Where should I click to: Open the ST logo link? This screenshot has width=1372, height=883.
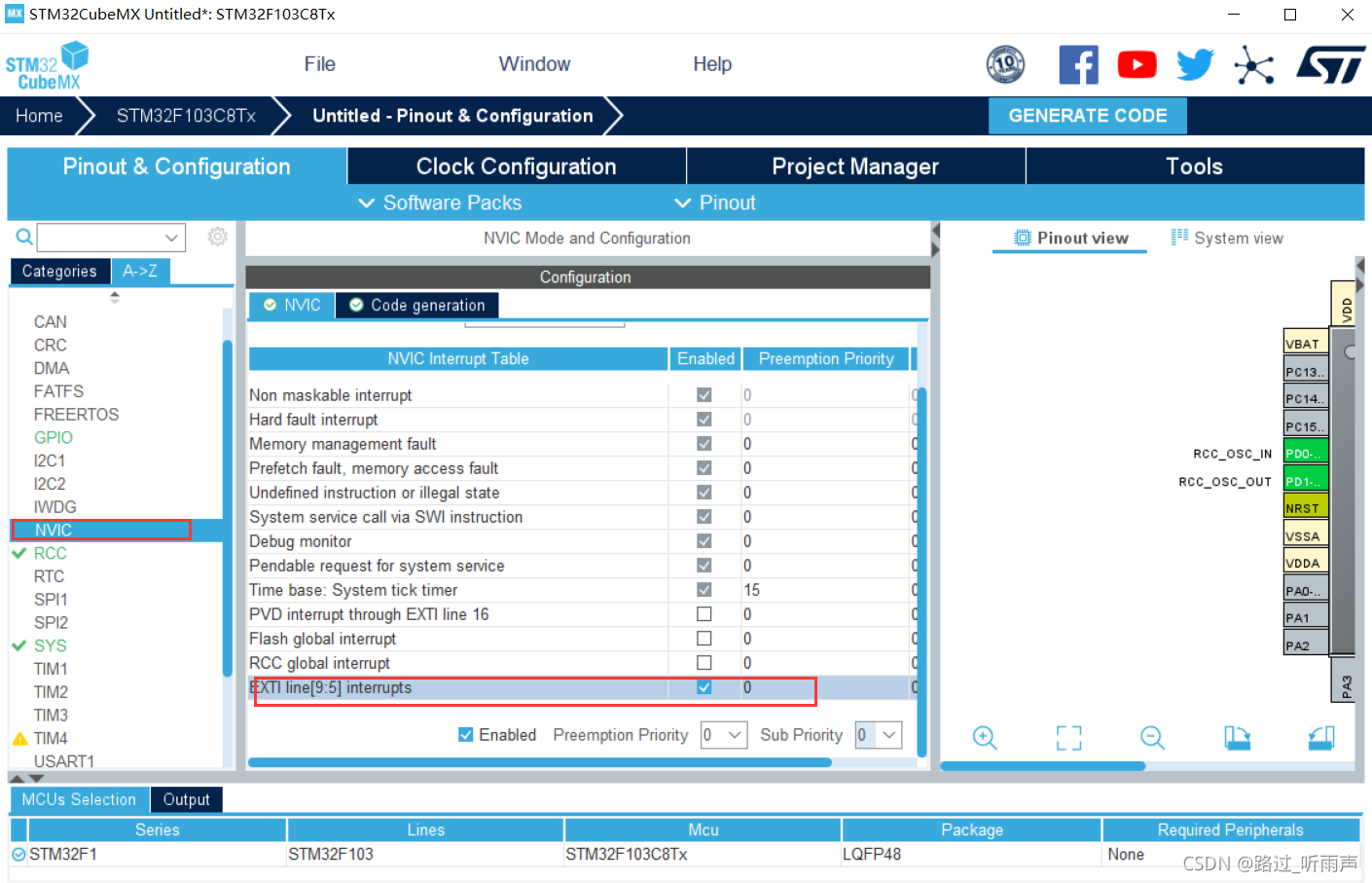(1330, 65)
